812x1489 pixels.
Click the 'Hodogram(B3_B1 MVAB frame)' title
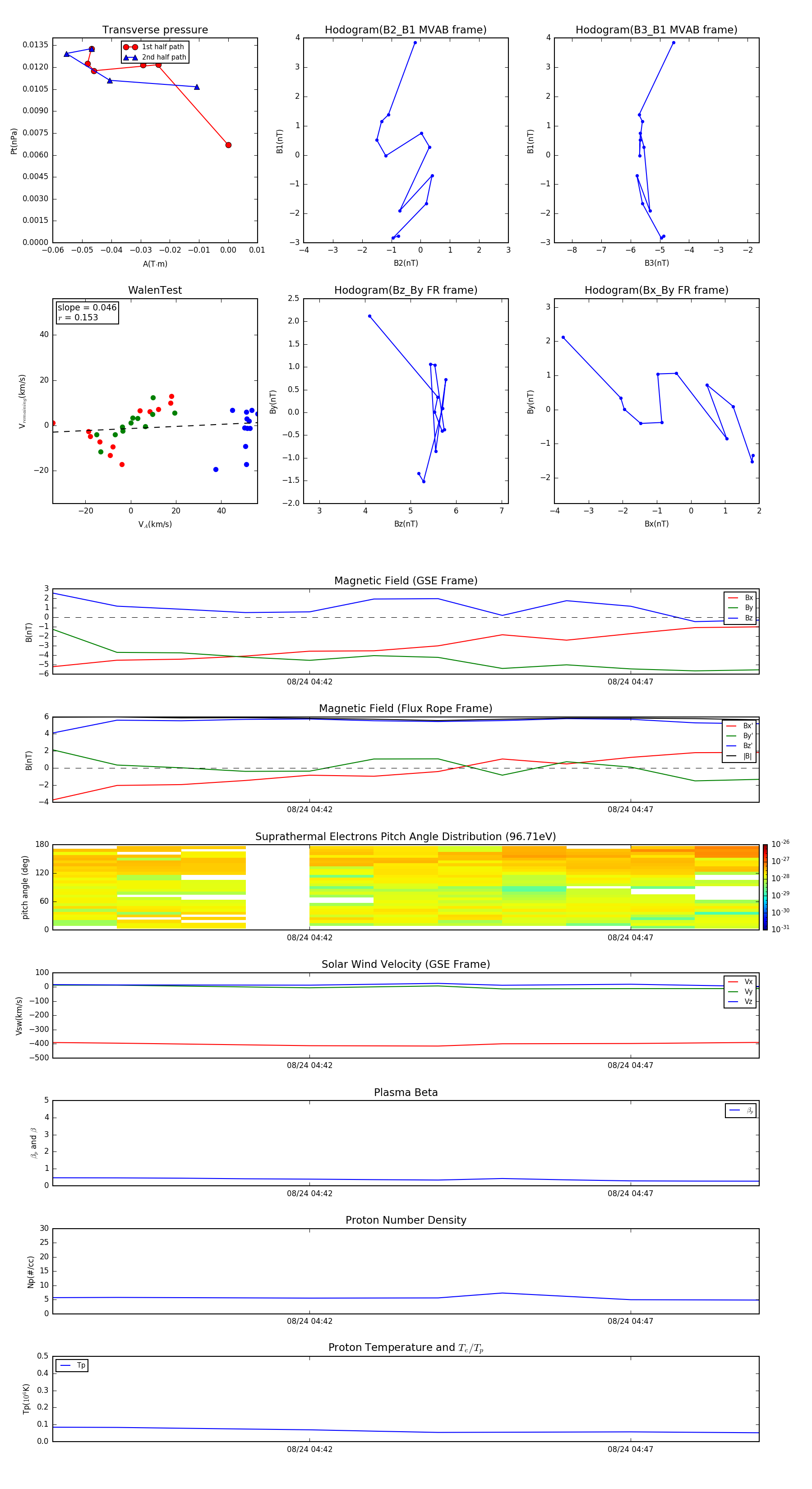[x=656, y=30]
